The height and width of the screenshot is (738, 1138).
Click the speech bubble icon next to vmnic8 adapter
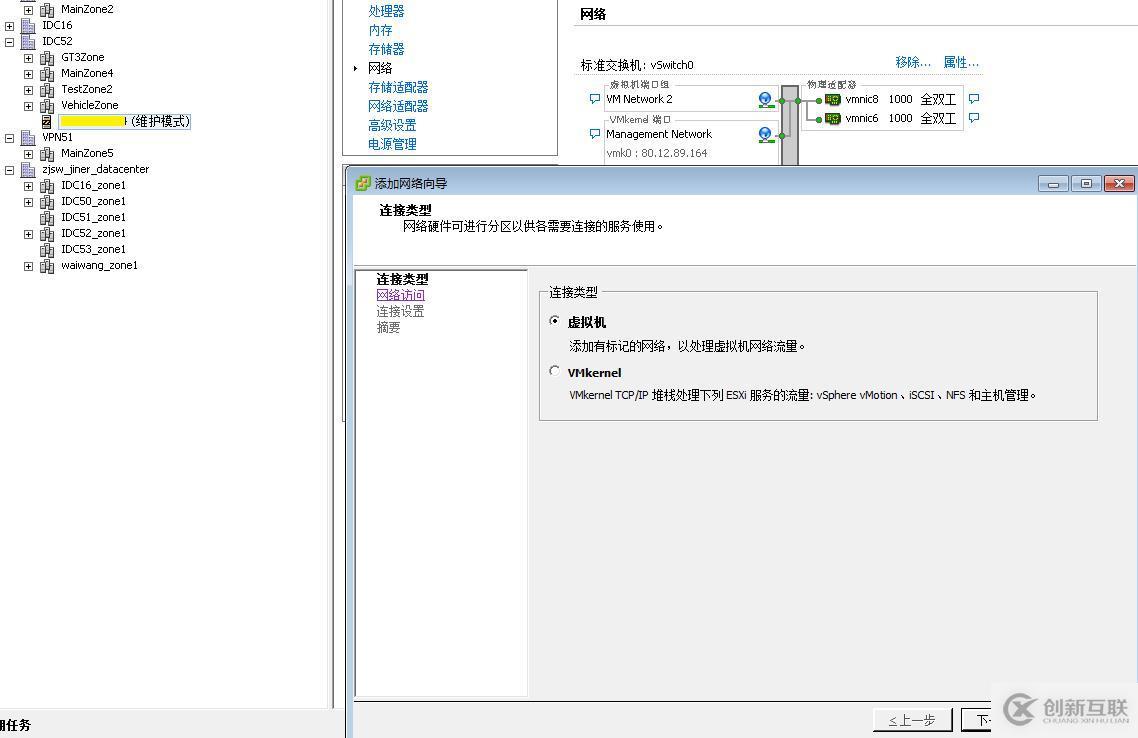[974, 97]
